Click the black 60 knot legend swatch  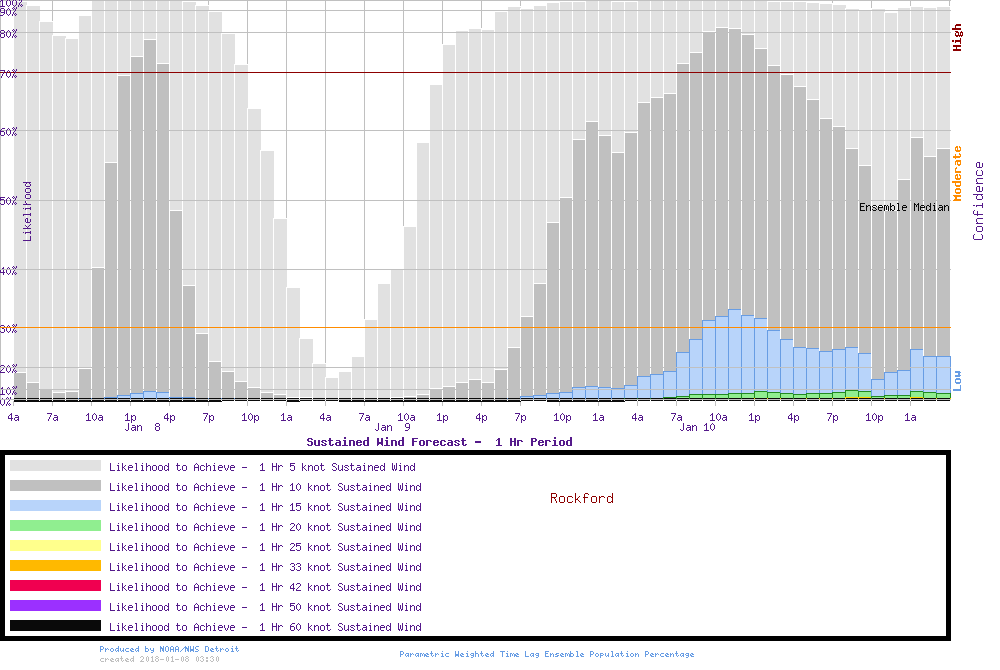point(55,626)
